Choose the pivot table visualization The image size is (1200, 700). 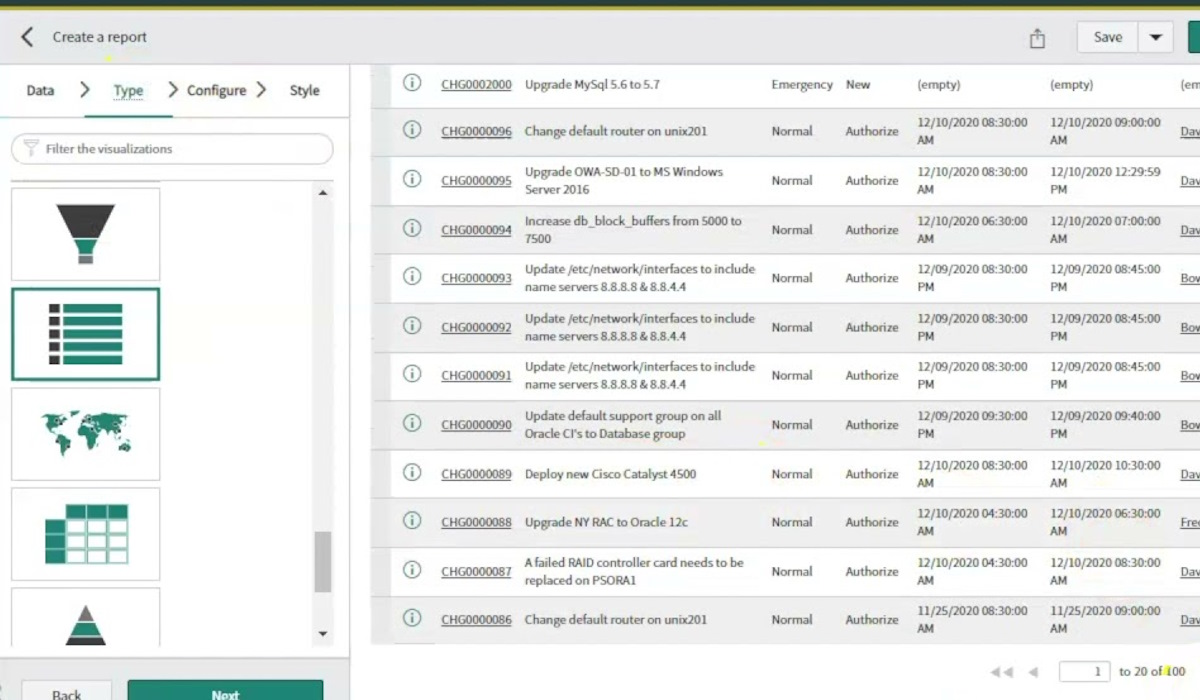point(85,534)
